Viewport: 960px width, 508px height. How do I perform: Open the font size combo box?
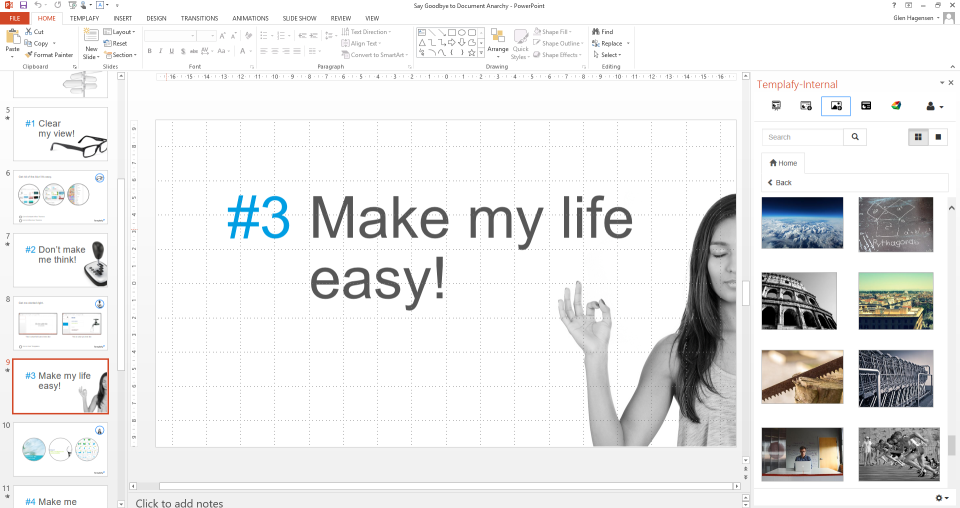coord(206,35)
